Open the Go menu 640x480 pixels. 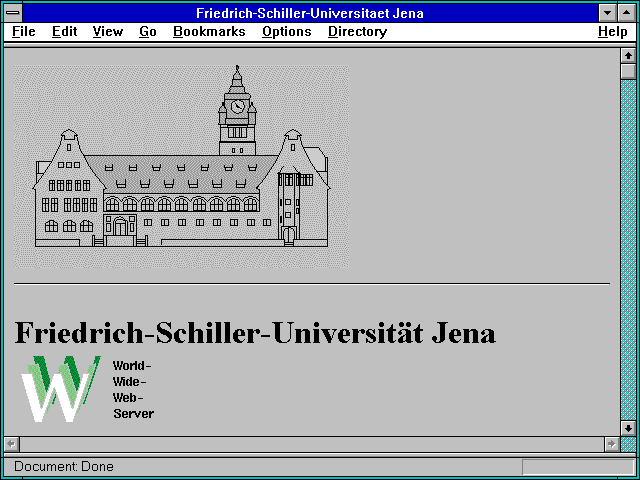148,31
